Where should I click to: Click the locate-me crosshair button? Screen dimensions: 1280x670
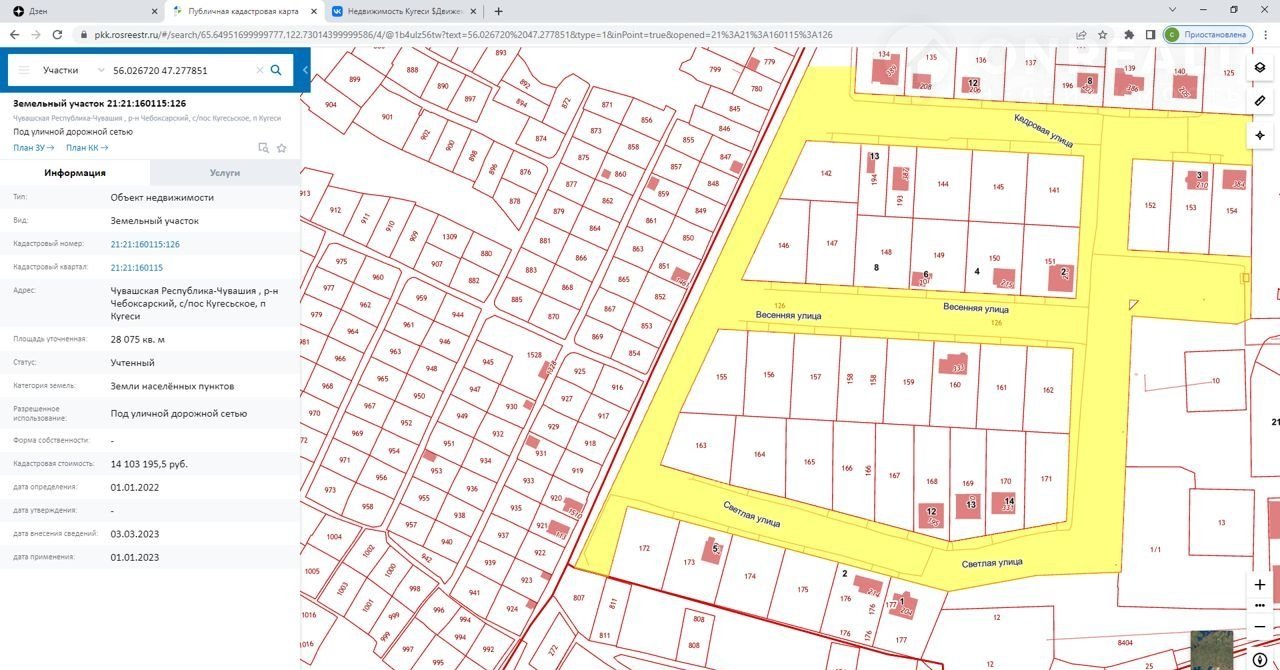1259,135
